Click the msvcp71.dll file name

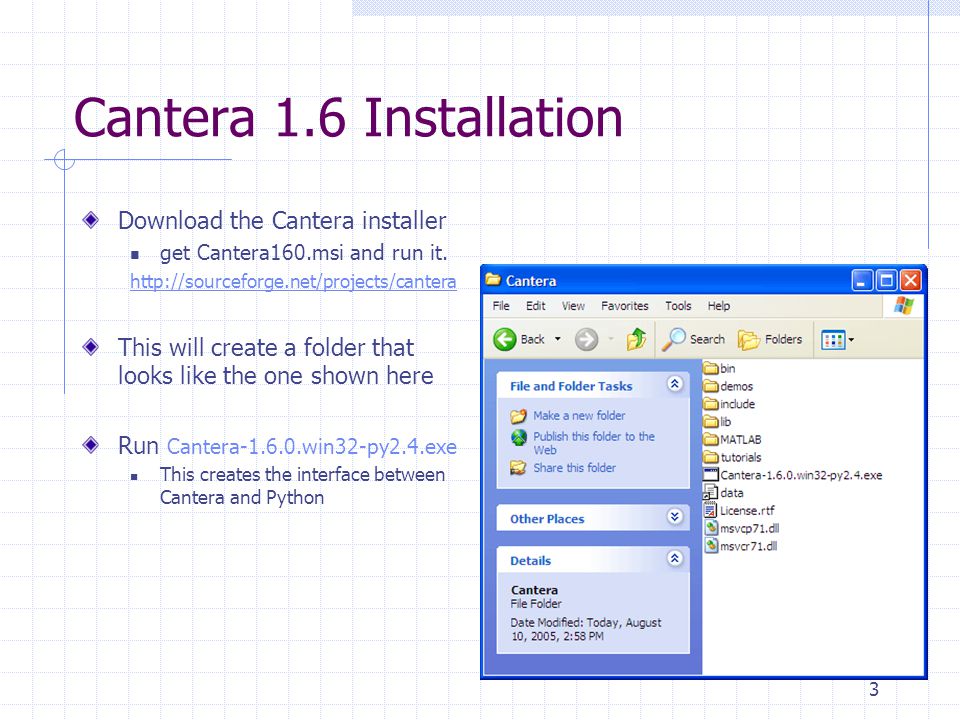click(750, 528)
